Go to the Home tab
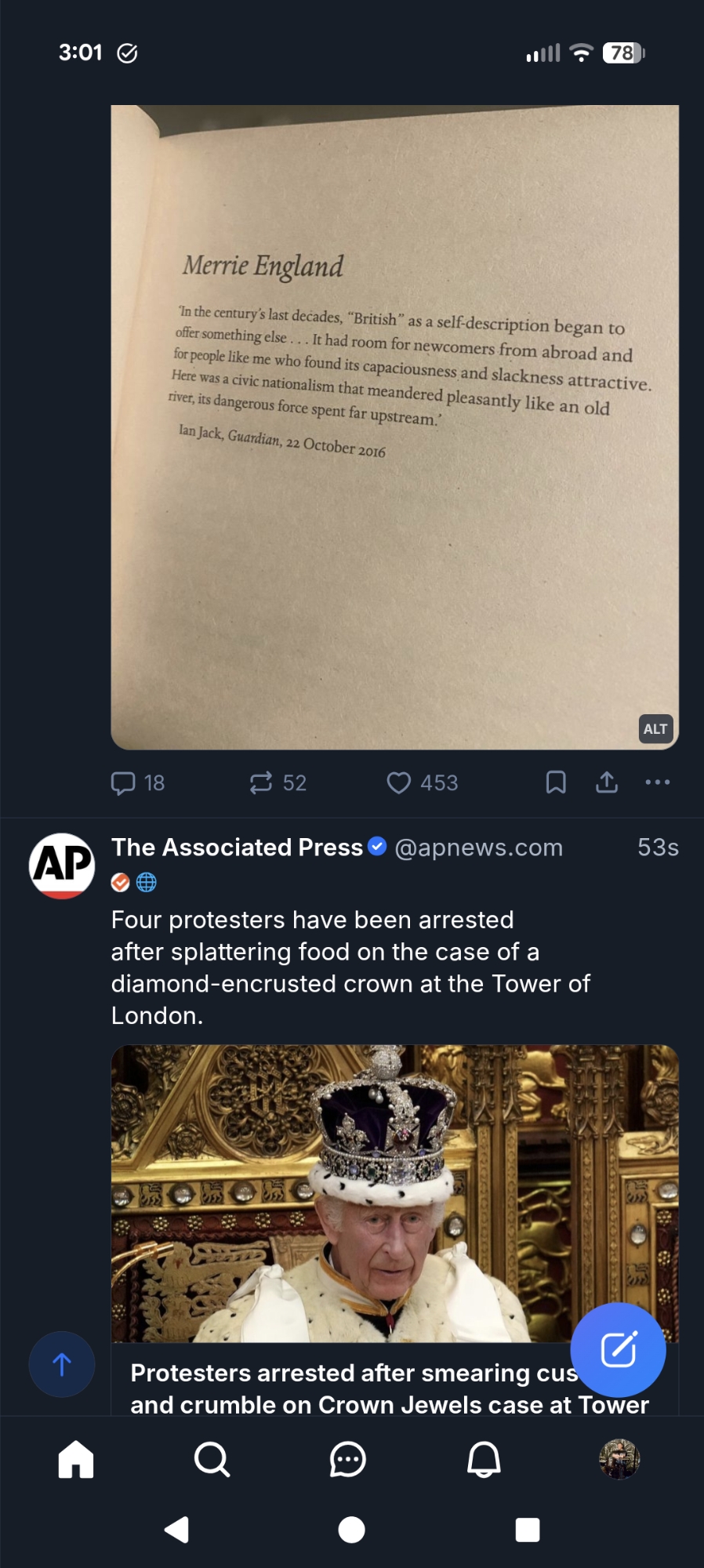Screen dimensions: 704x1568 point(76,1460)
